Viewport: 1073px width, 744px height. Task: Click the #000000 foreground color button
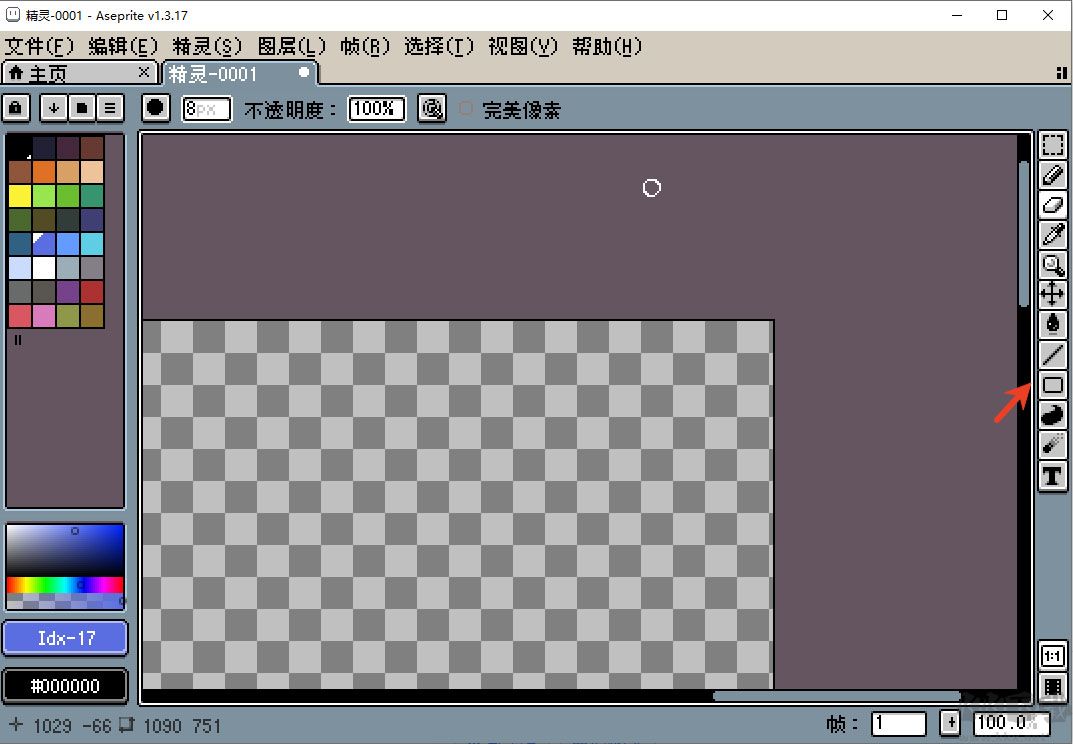coord(65,686)
